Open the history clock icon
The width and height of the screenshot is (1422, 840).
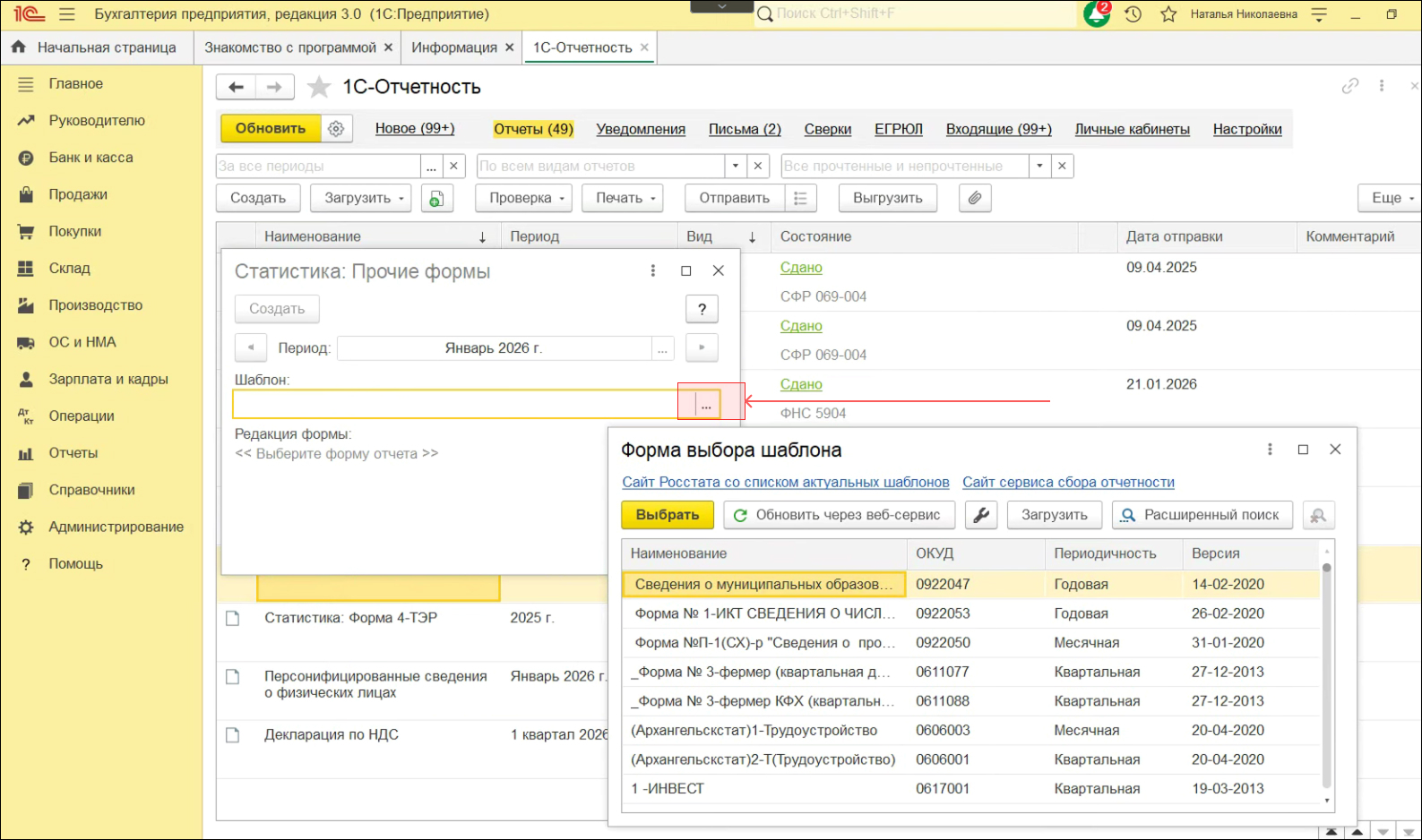tap(1133, 14)
